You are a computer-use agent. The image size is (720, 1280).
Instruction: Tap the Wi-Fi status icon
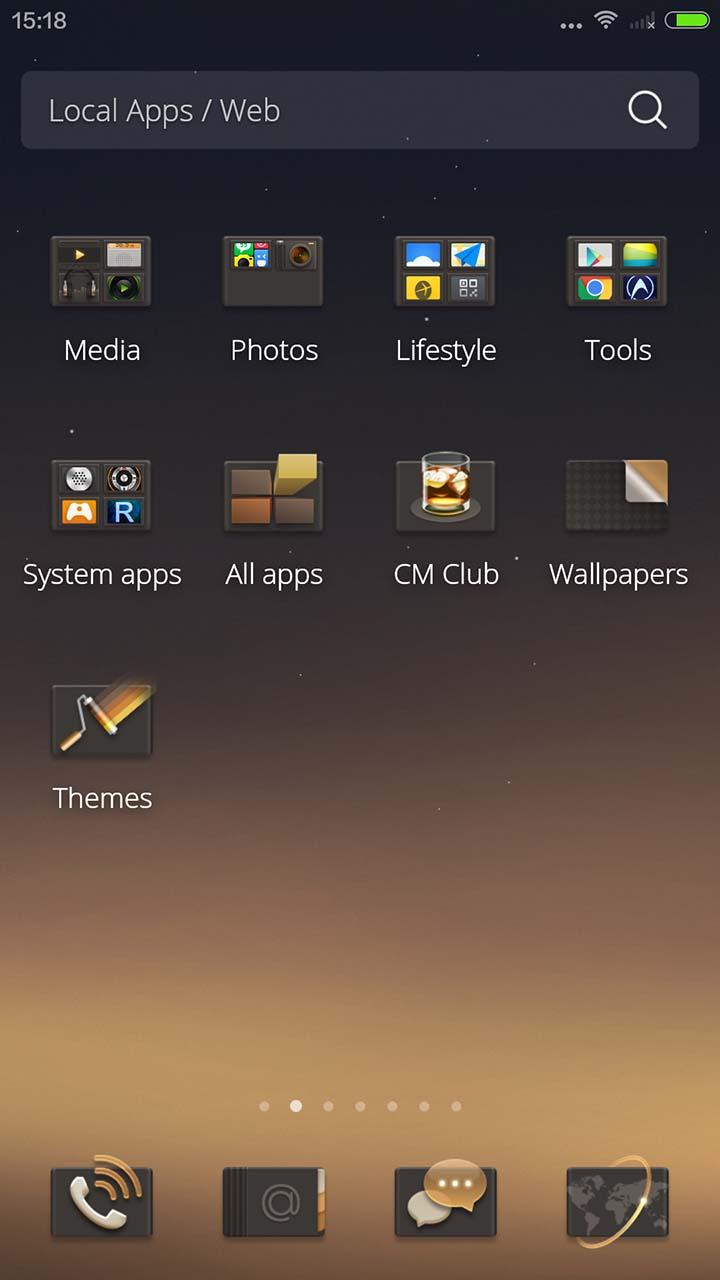(605, 20)
